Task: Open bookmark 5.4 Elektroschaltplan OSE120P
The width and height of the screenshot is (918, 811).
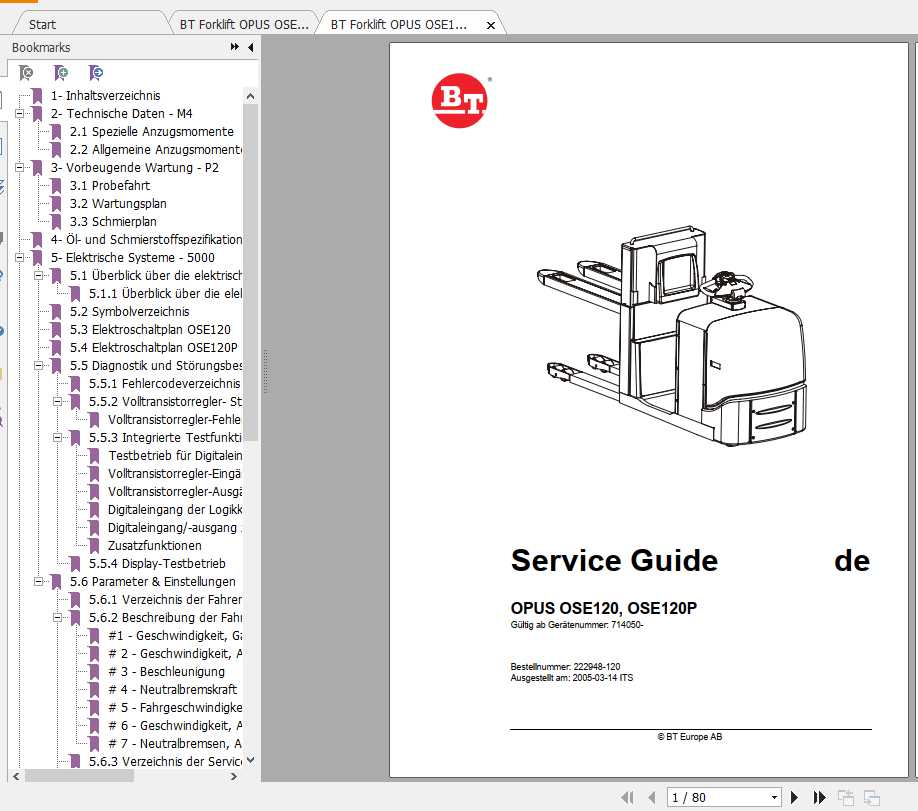Action: 154,348
